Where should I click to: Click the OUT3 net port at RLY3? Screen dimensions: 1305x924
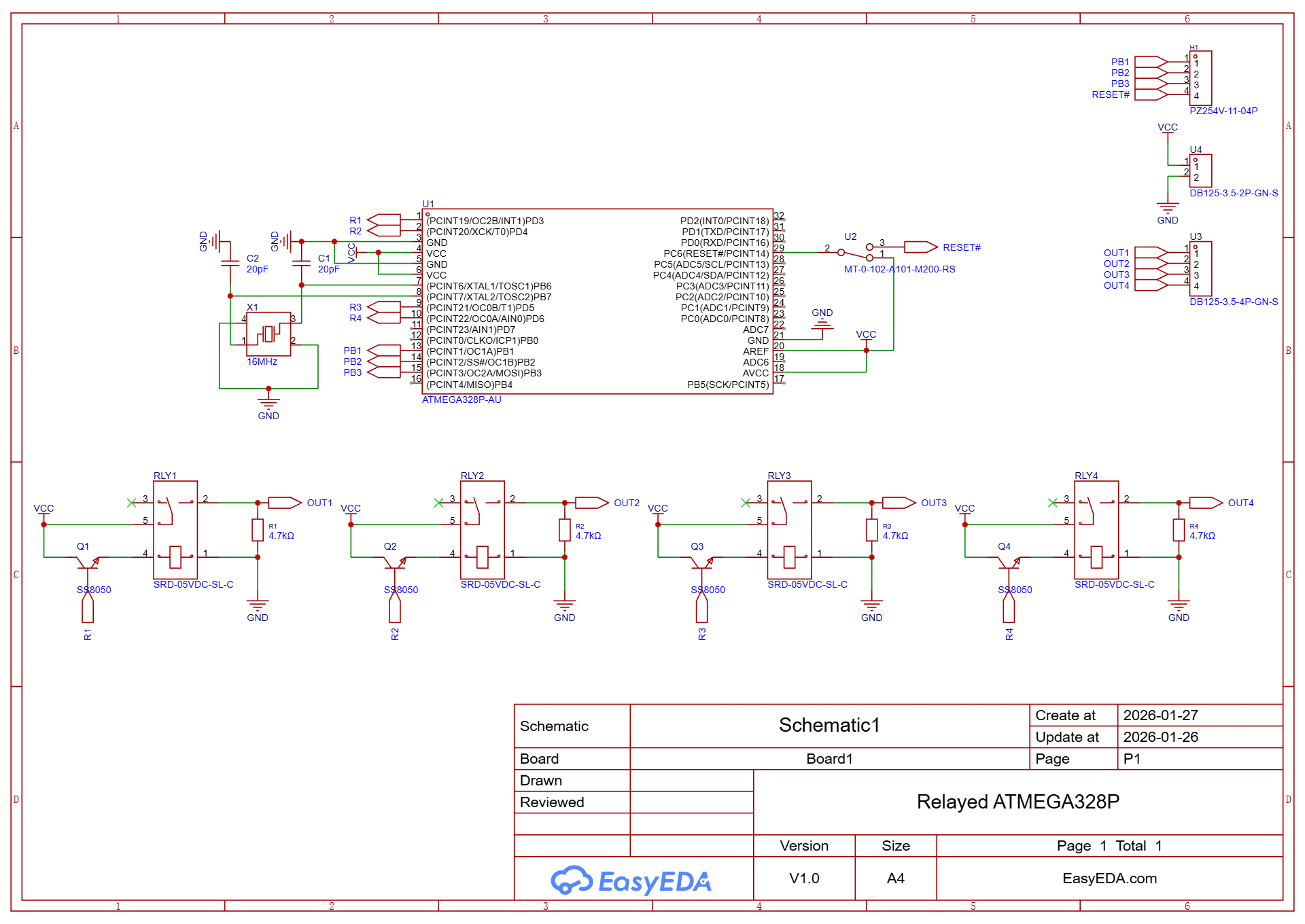pos(899,503)
